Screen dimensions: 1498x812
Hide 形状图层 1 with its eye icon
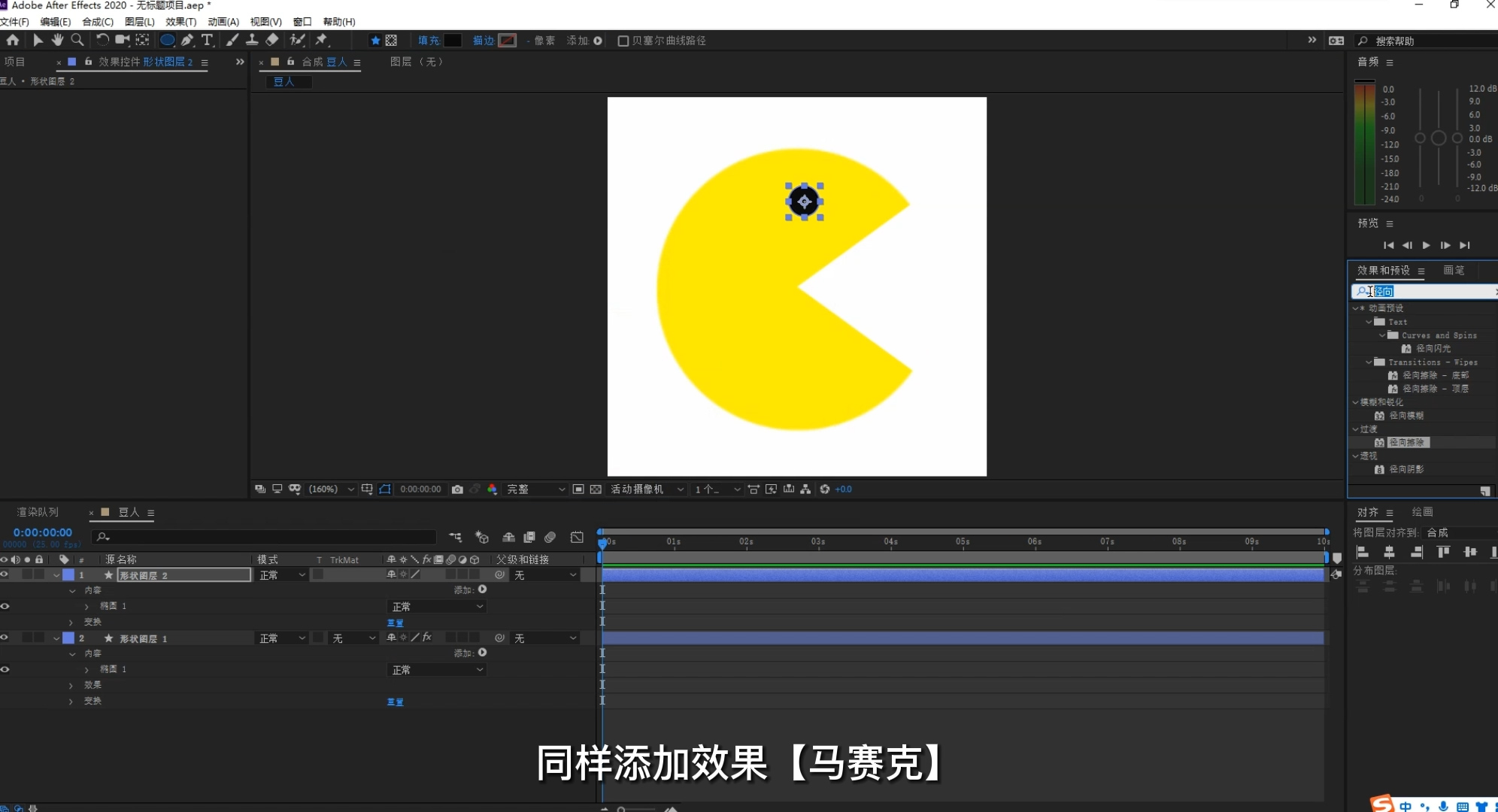(x=5, y=638)
